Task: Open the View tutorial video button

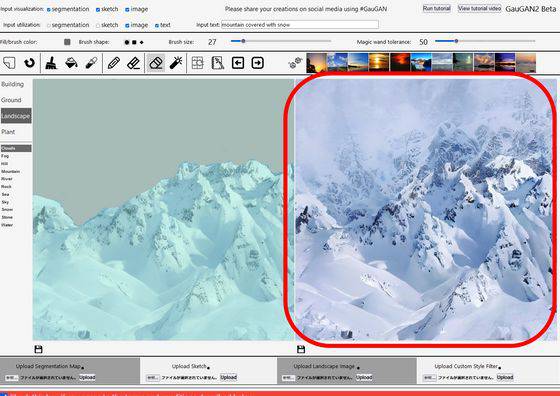Action: coord(479,8)
